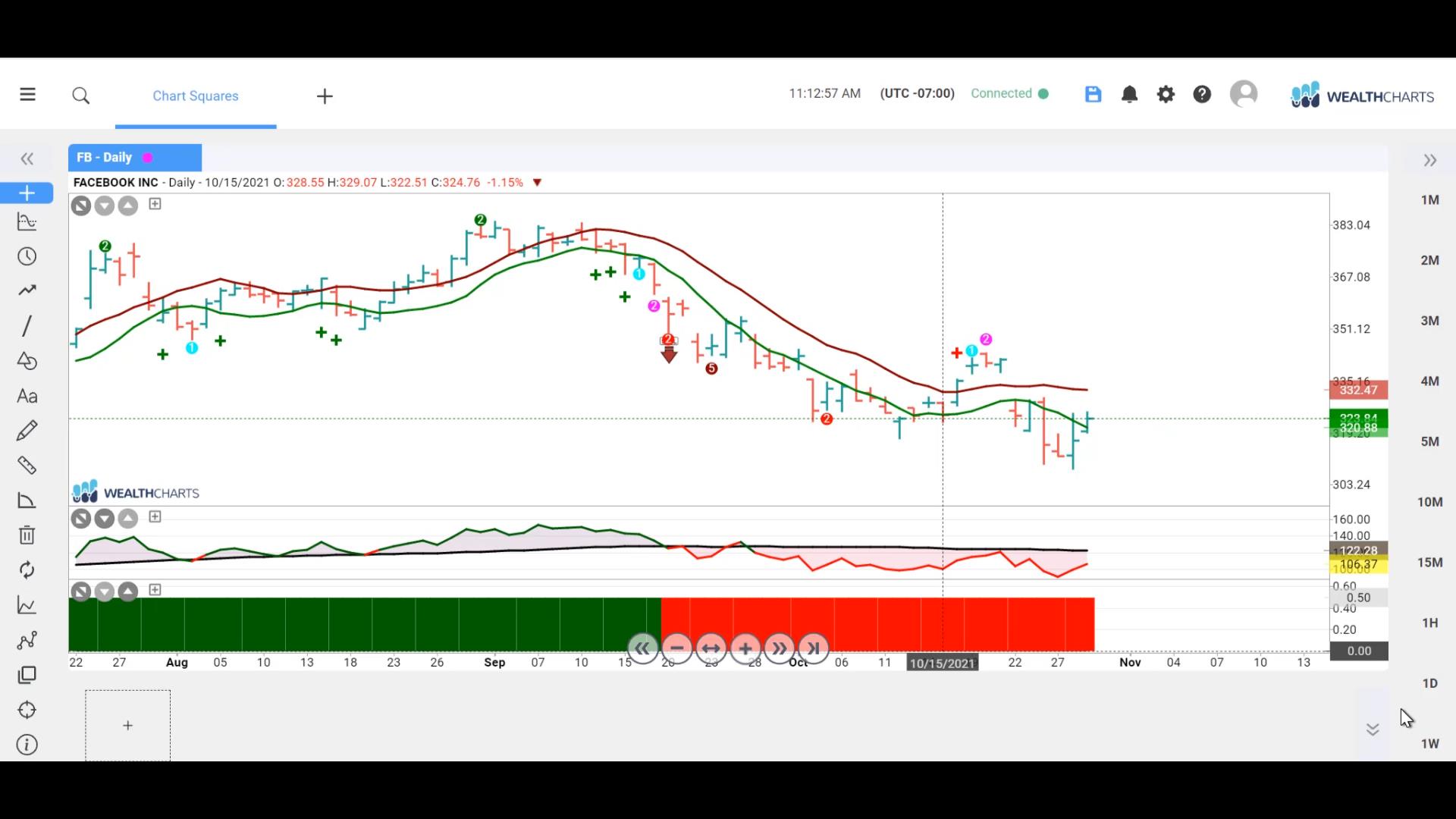
Task: Select the node path tool
Action: pos(27,640)
